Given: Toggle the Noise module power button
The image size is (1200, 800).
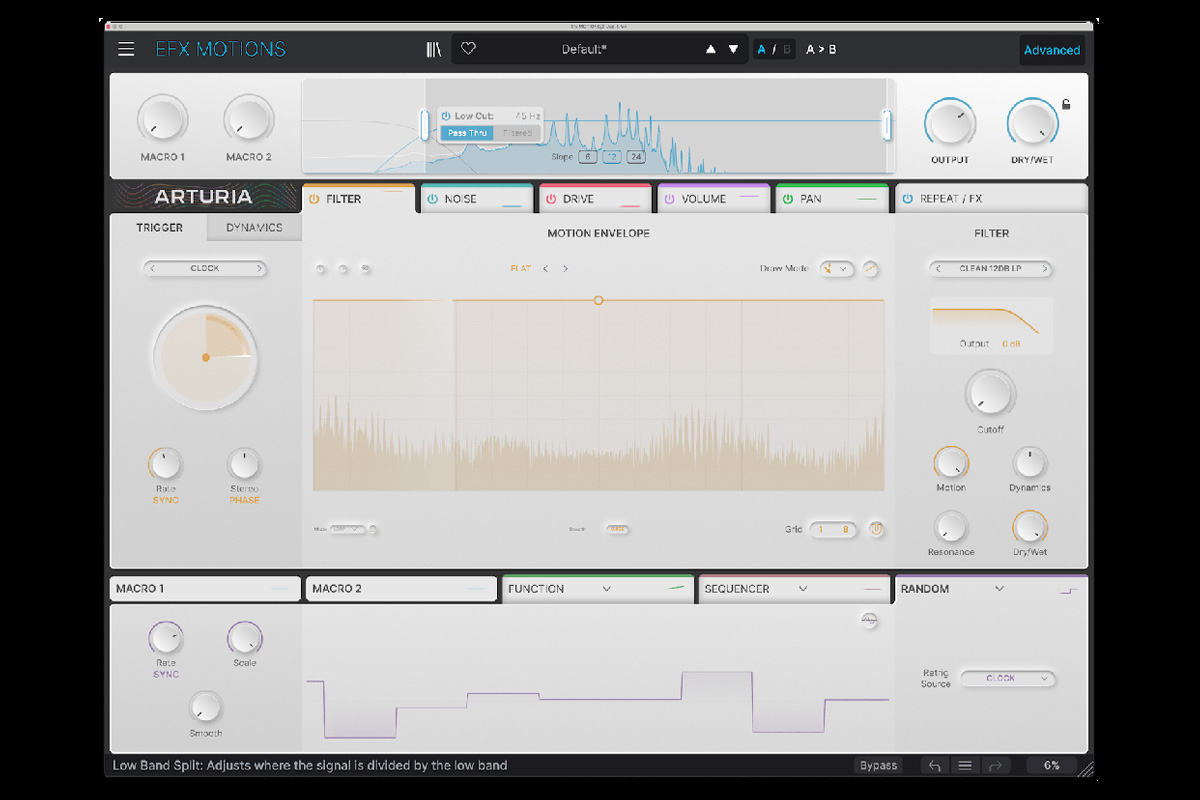Looking at the screenshot, I should (433, 199).
